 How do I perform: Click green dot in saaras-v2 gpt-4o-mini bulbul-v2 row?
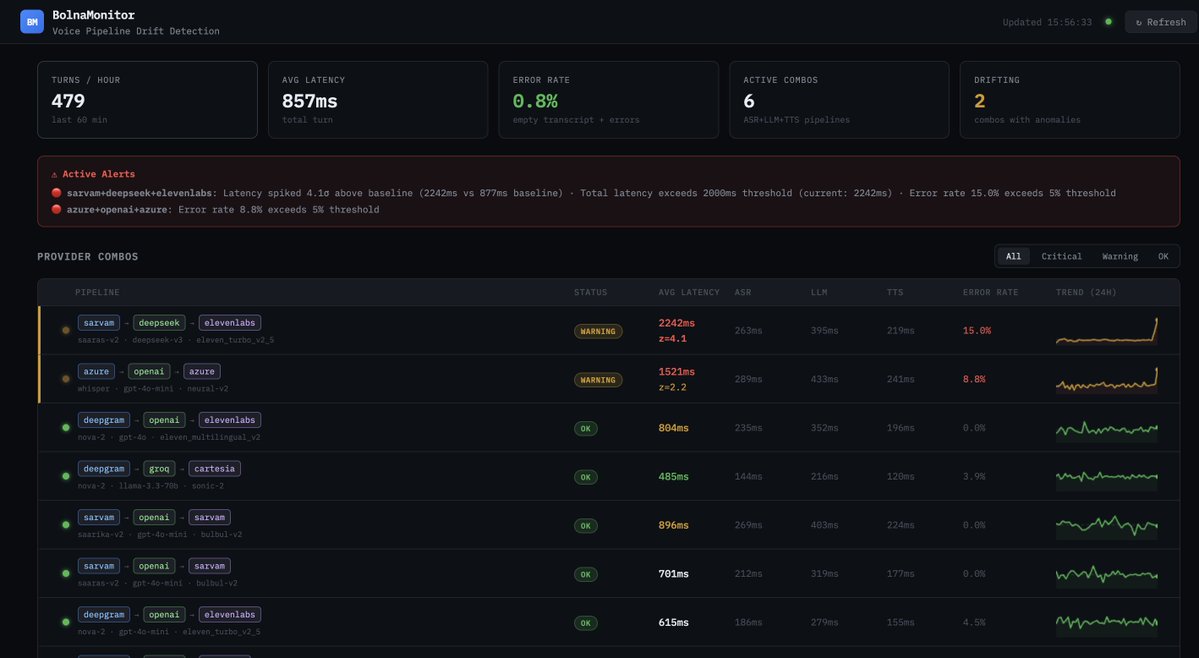66,574
